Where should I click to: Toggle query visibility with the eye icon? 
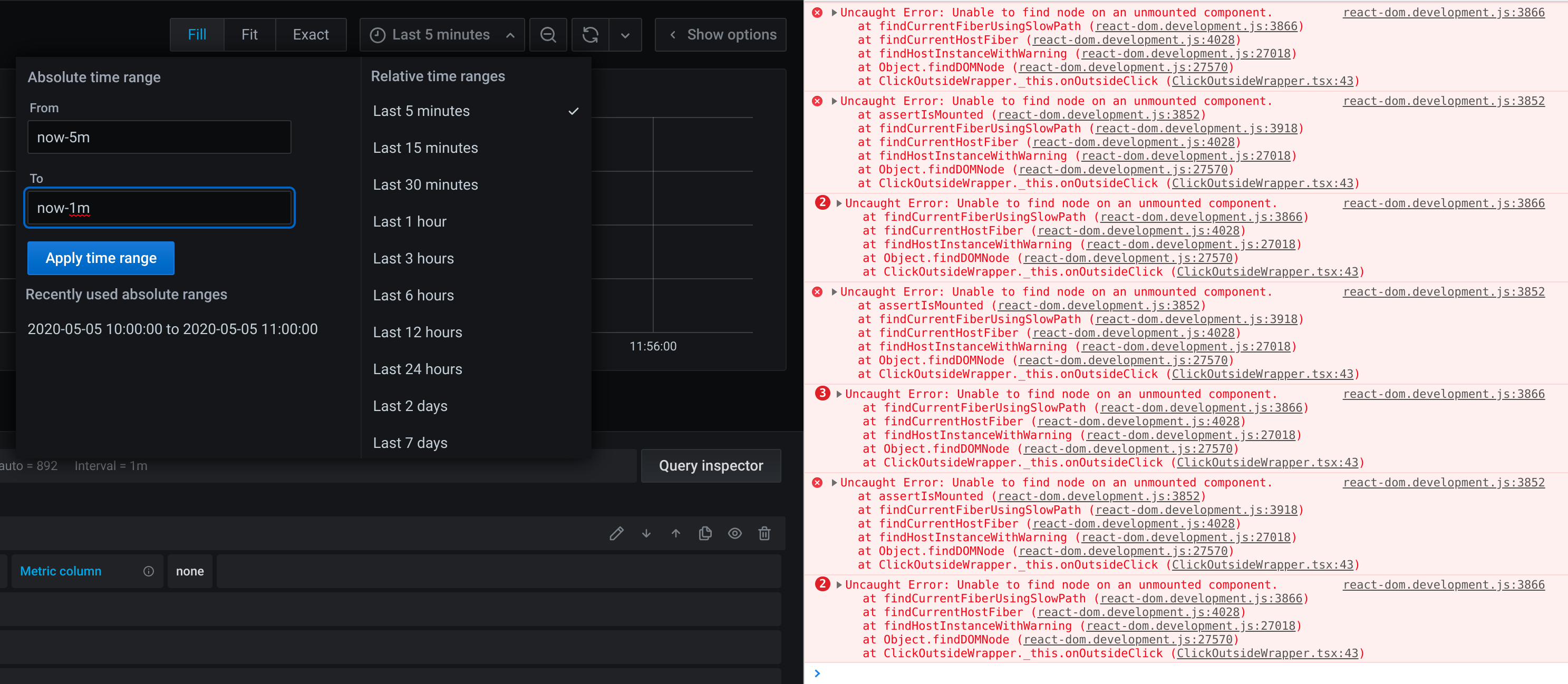coord(734,534)
